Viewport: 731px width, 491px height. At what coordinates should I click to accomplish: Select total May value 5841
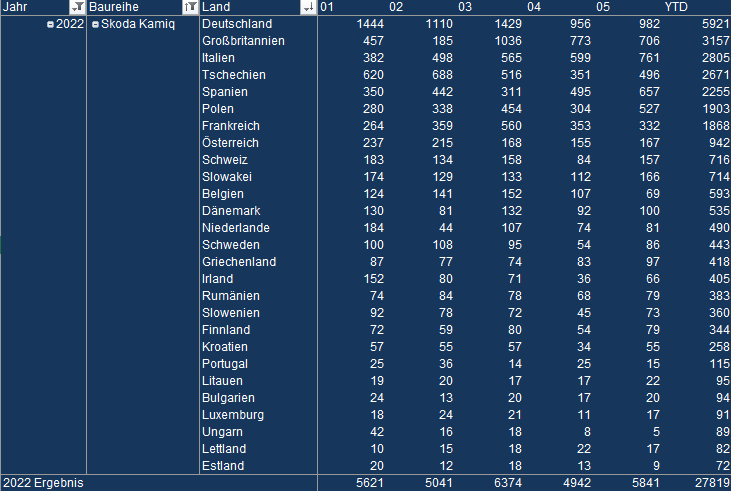(646, 483)
